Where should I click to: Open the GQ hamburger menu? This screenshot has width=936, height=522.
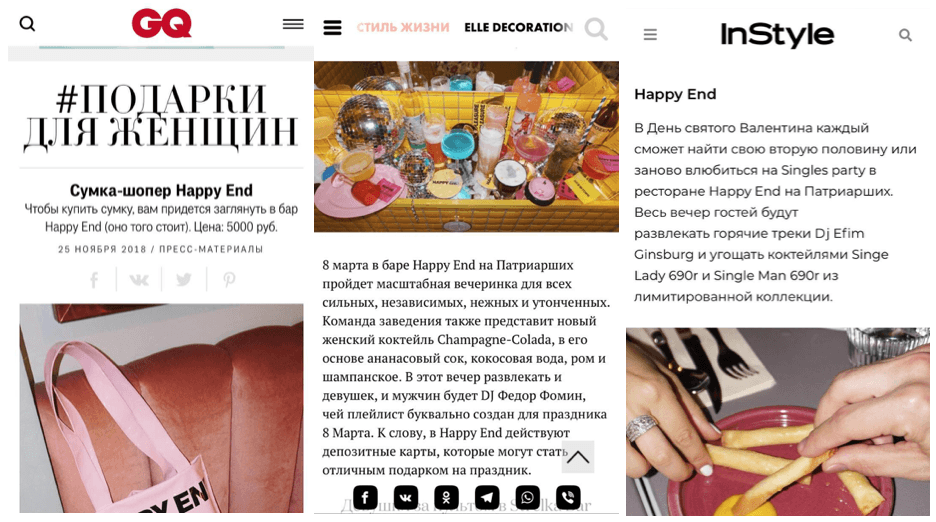293,24
